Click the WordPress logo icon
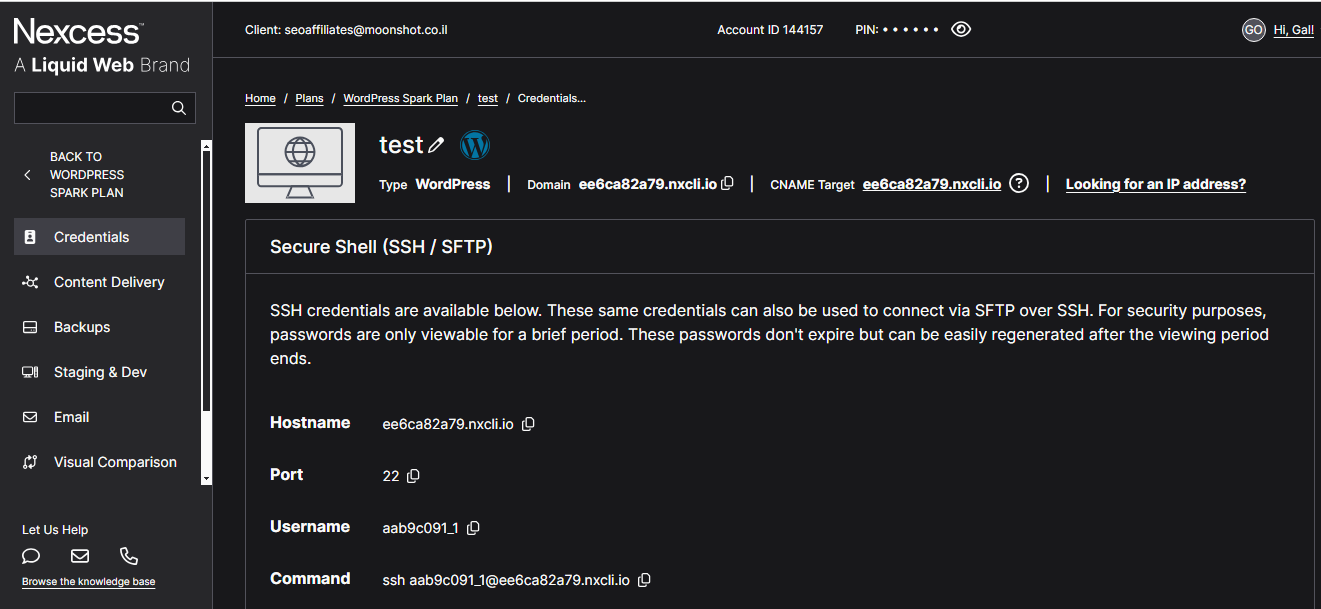The height and width of the screenshot is (609, 1321). [475, 145]
